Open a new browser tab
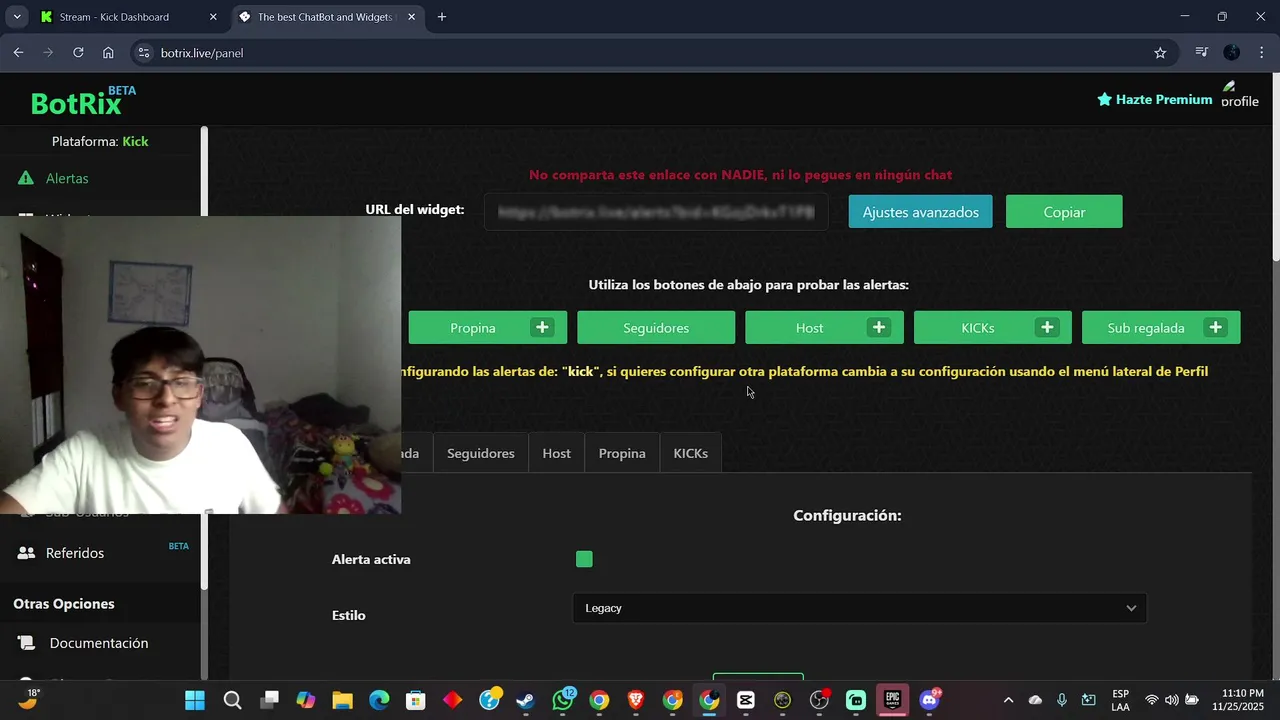 click(442, 17)
